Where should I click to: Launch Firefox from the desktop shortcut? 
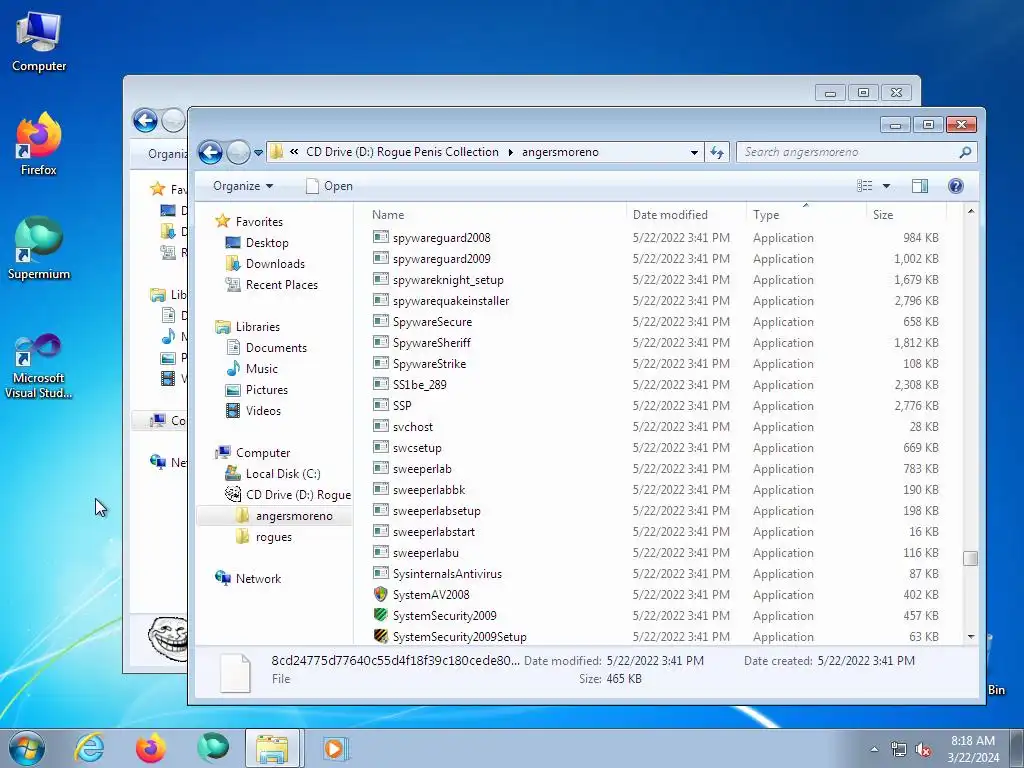pos(39,144)
